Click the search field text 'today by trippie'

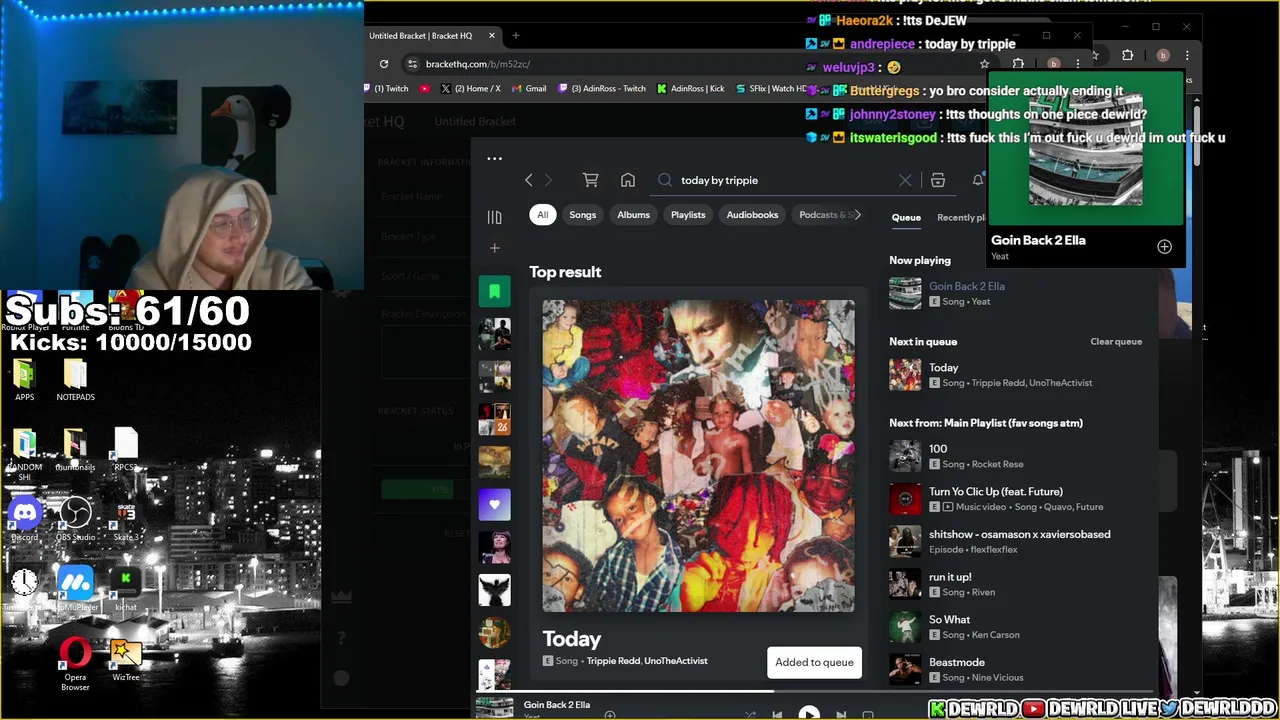[719, 180]
